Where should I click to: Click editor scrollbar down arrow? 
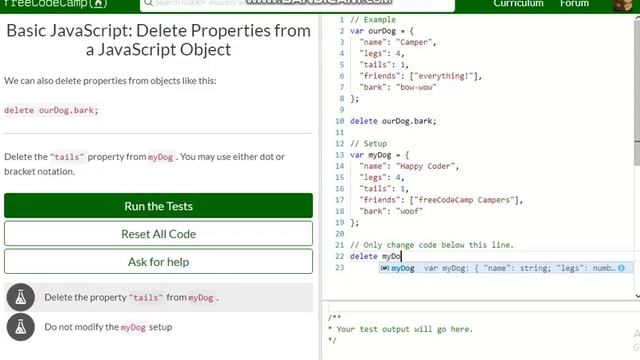click(637, 296)
